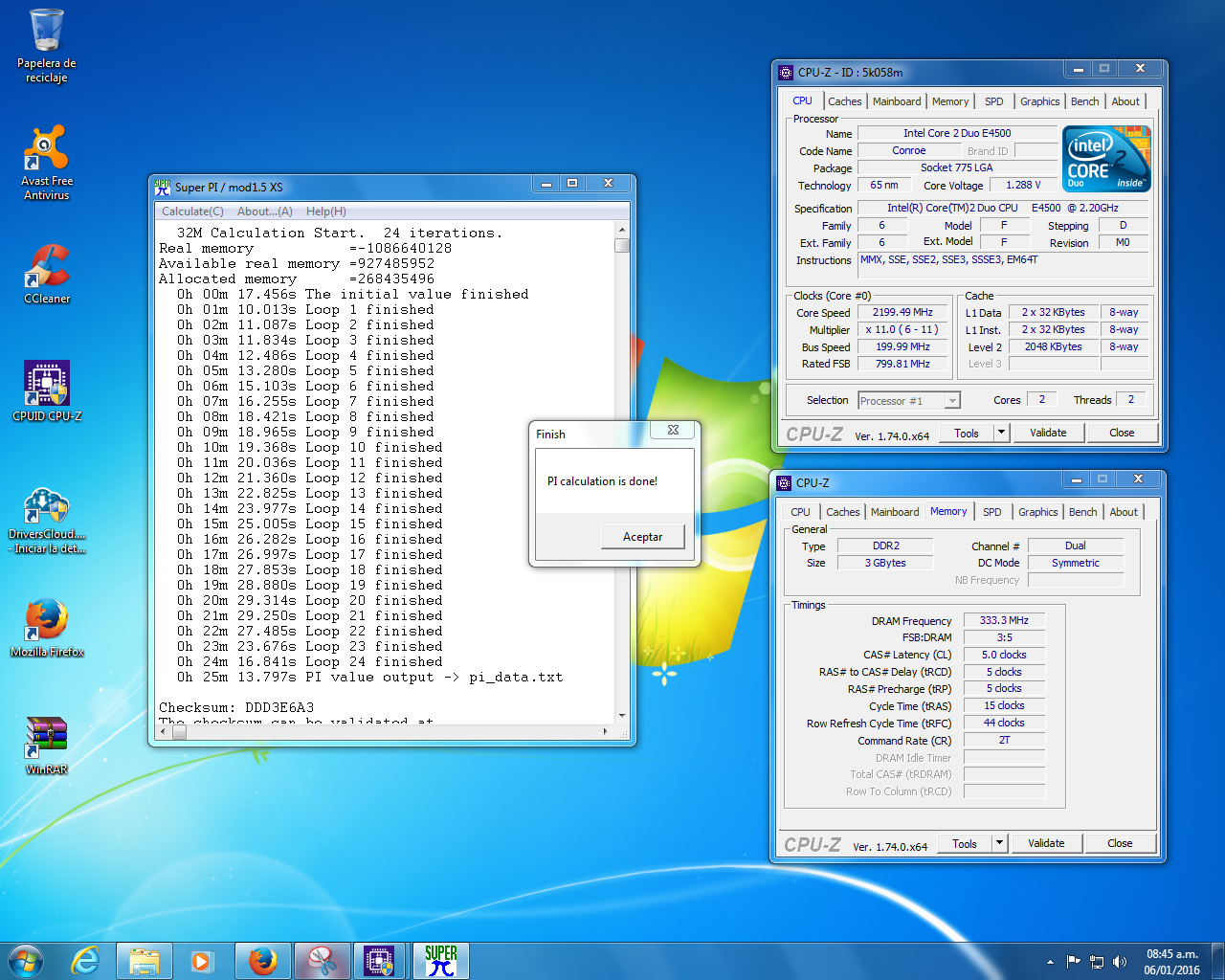Image resolution: width=1225 pixels, height=980 pixels.
Task: Switch to CPU-Z taskbar button
Action: click(x=381, y=961)
